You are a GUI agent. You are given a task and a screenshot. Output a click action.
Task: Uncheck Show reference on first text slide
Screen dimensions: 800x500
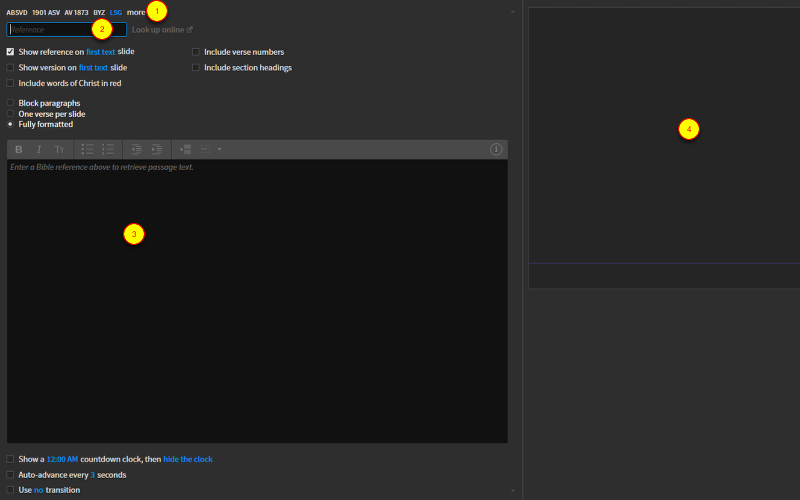point(10,51)
